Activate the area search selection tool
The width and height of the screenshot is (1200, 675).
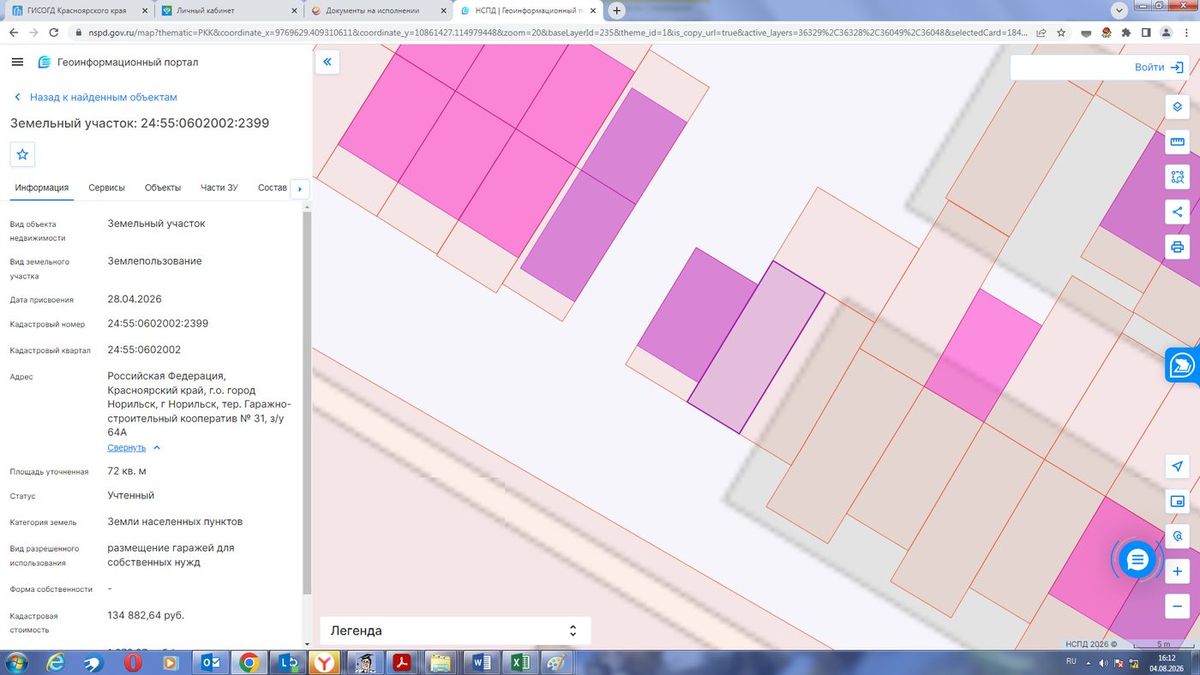tap(1177, 177)
